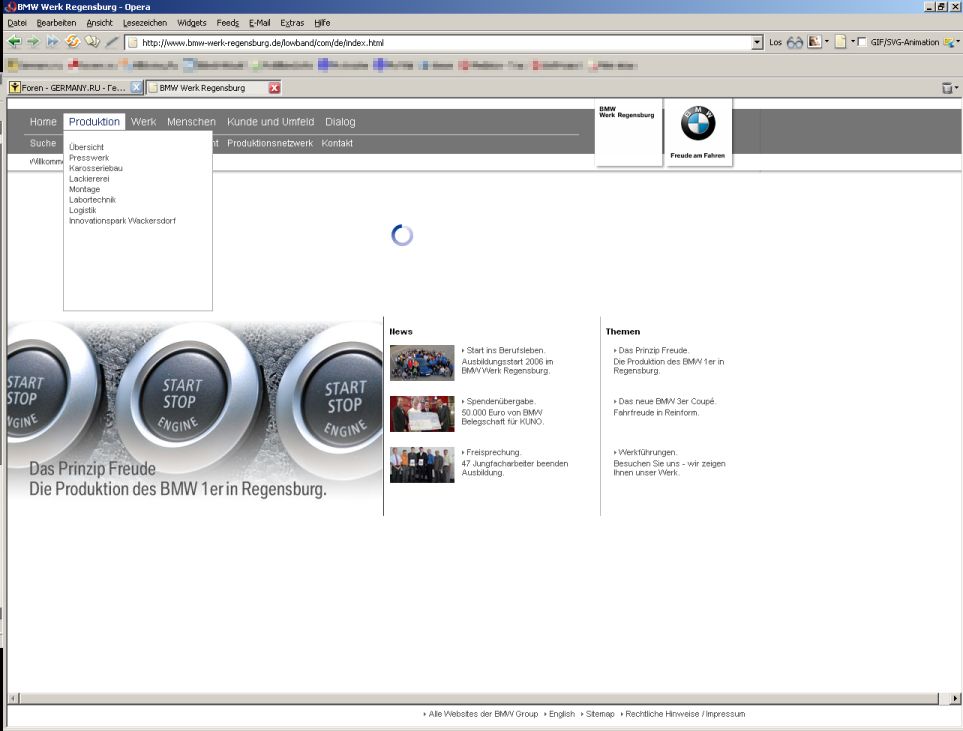Click the green Forward arrow
The image size is (963, 731).
(x=34, y=42)
